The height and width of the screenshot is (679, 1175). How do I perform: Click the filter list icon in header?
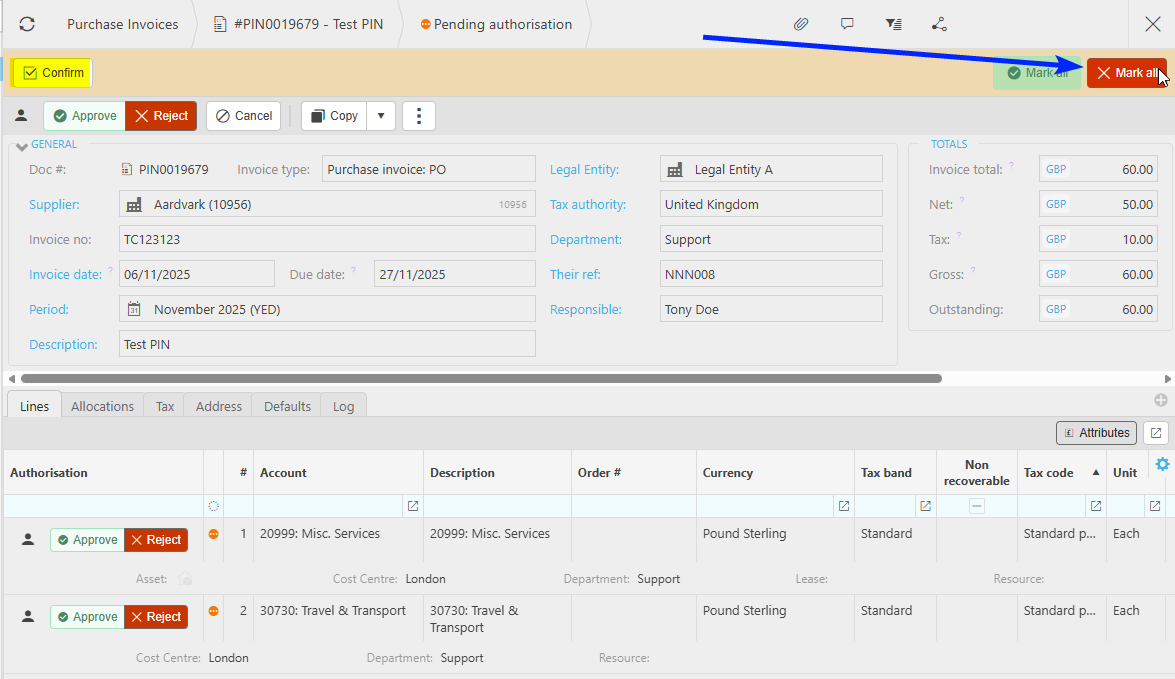coord(893,24)
